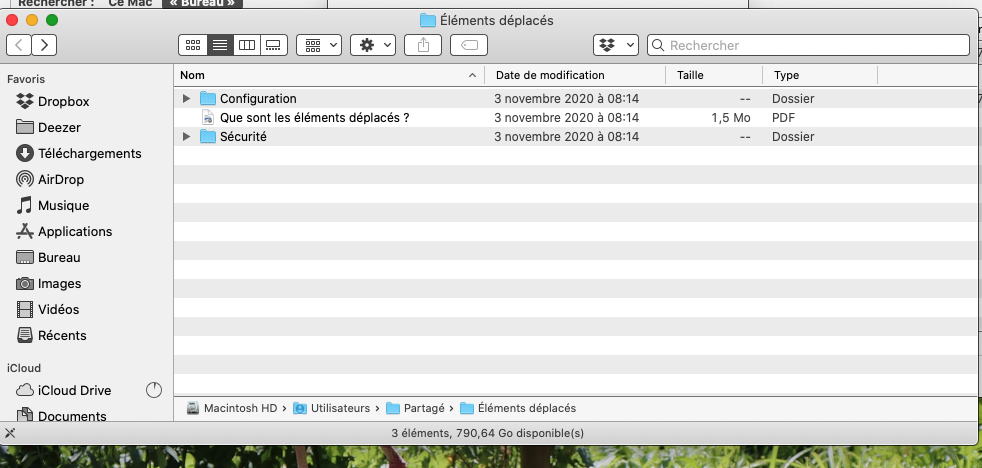Click the Rechercher search field

[x=809, y=45]
